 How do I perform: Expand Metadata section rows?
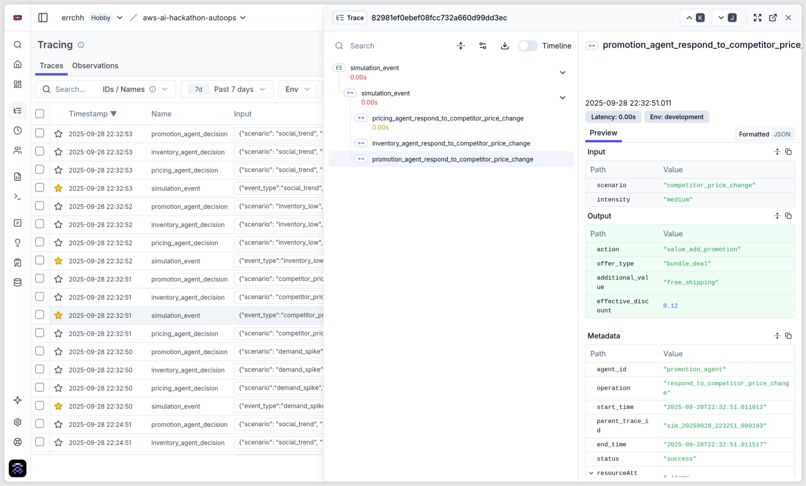[x=777, y=336]
